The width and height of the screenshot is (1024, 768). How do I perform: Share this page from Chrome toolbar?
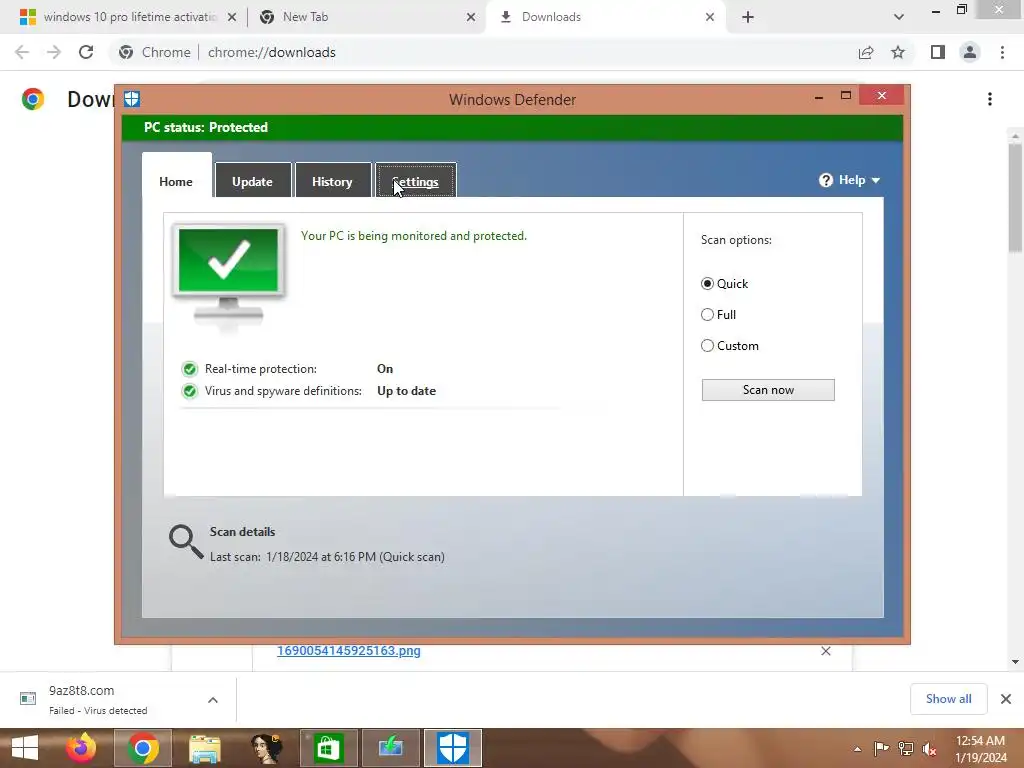[x=866, y=52]
